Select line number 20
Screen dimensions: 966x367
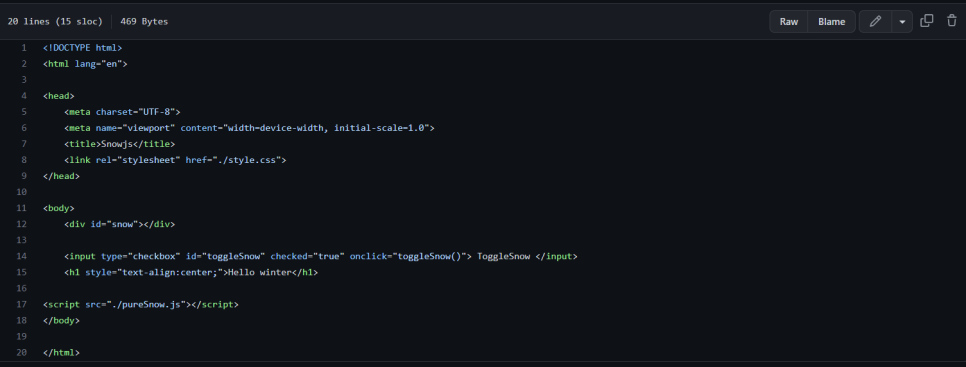click(22, 353)
